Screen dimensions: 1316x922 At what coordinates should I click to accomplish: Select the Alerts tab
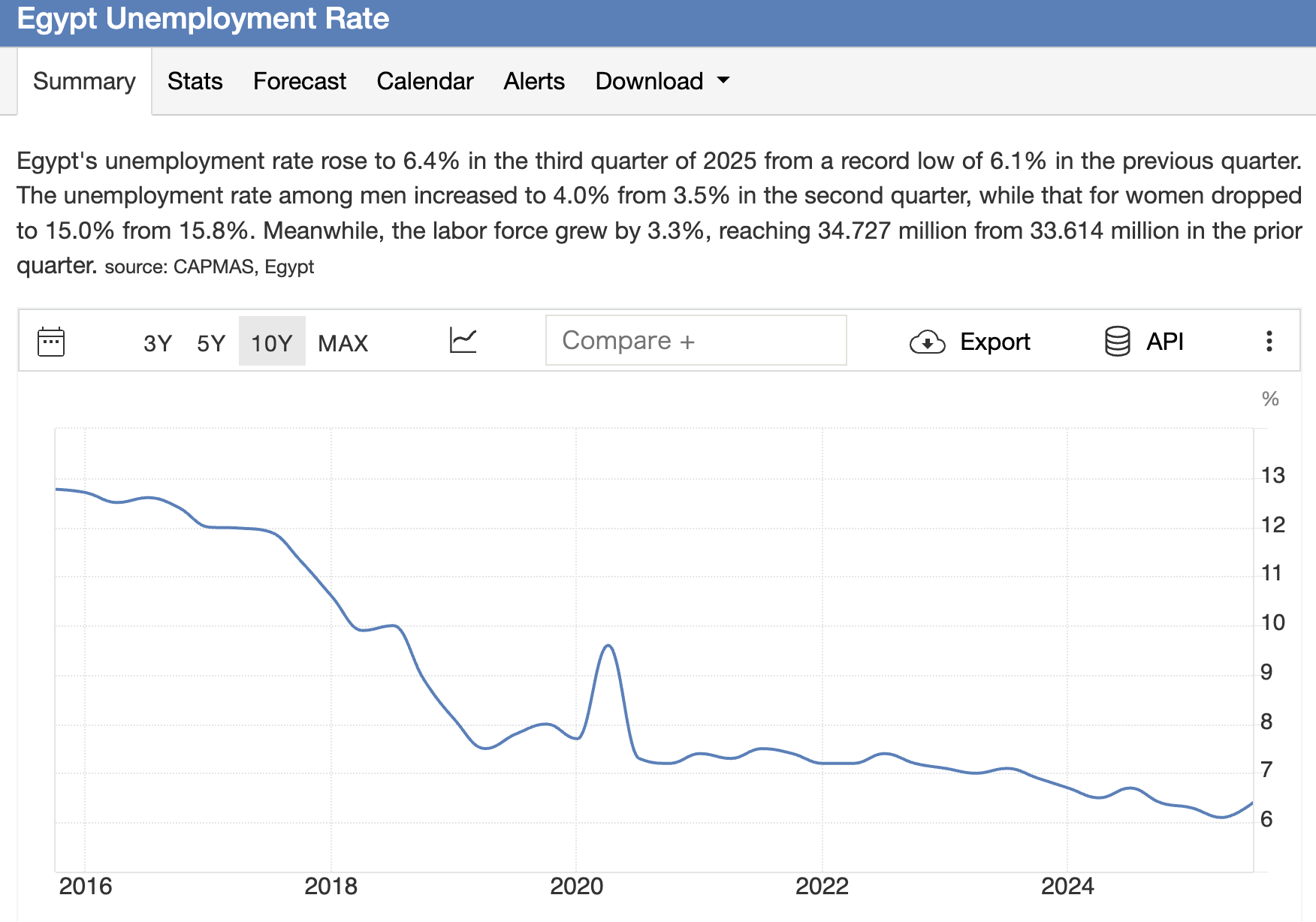point(533,81)
